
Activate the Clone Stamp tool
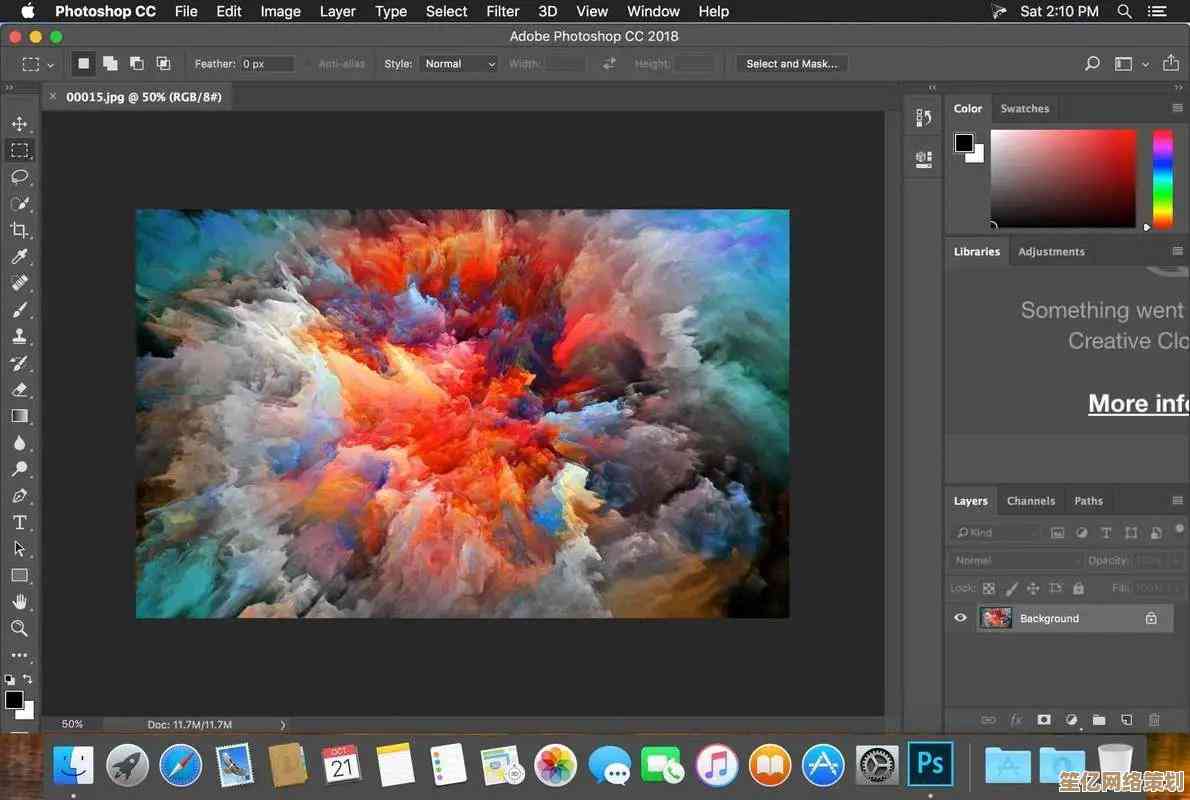click(19, 337)
